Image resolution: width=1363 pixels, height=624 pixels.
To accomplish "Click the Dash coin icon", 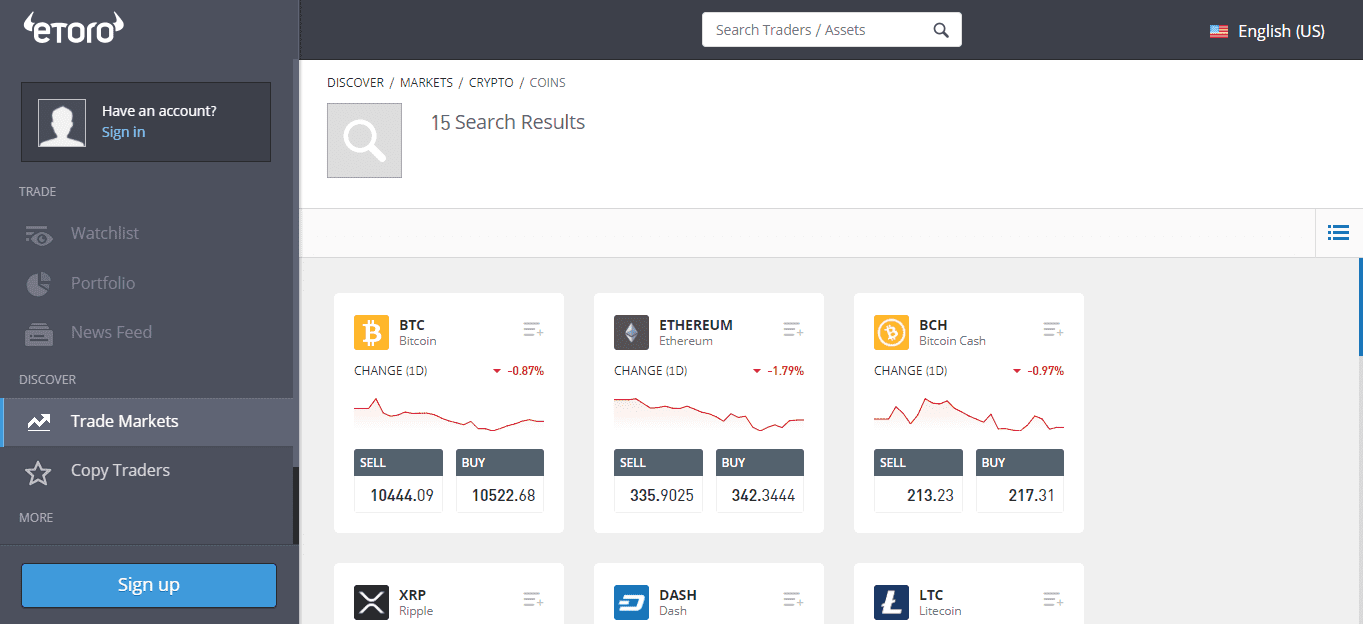I will [x=630, y=602].
